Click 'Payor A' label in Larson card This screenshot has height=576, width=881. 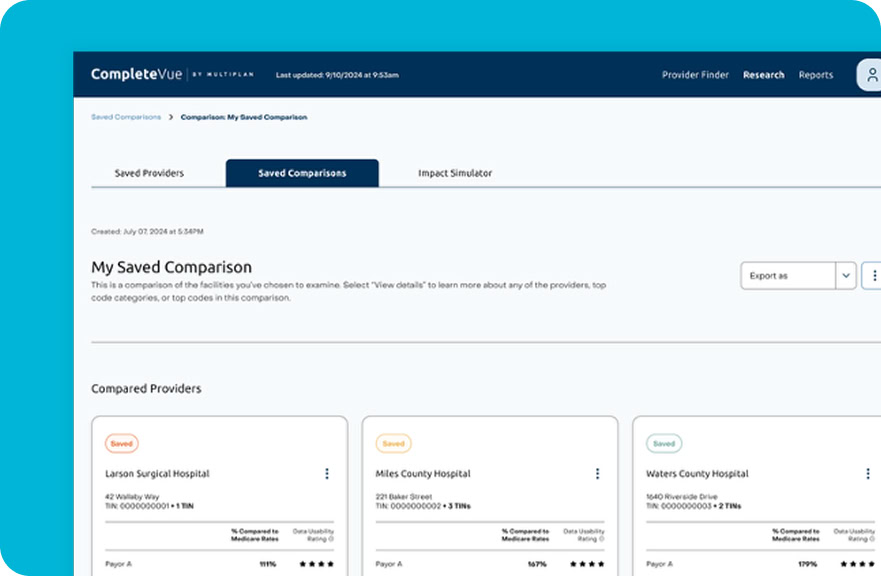coord(118,564)
